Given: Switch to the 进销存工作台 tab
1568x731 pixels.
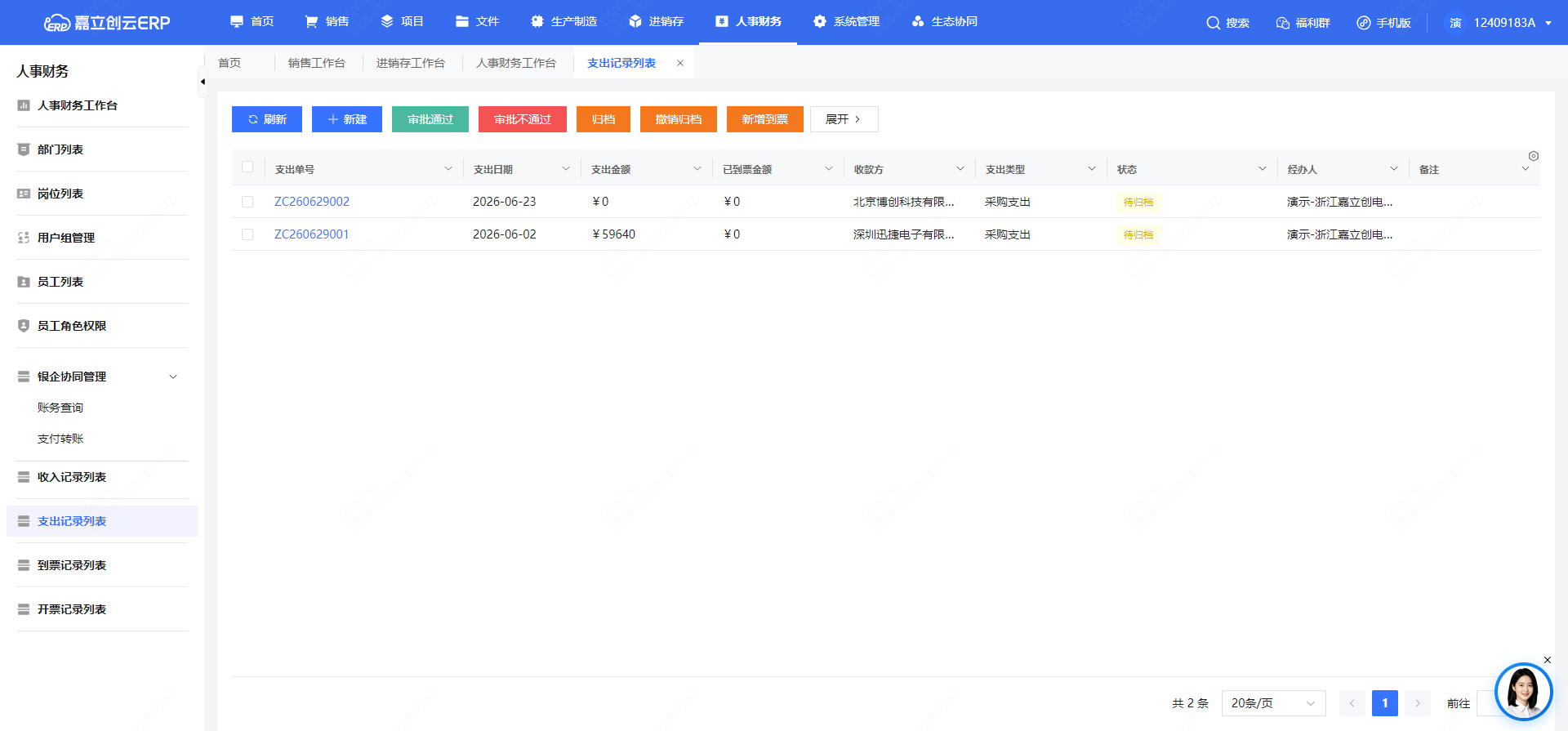Looking at the screenshot, I should coord(410,63).
